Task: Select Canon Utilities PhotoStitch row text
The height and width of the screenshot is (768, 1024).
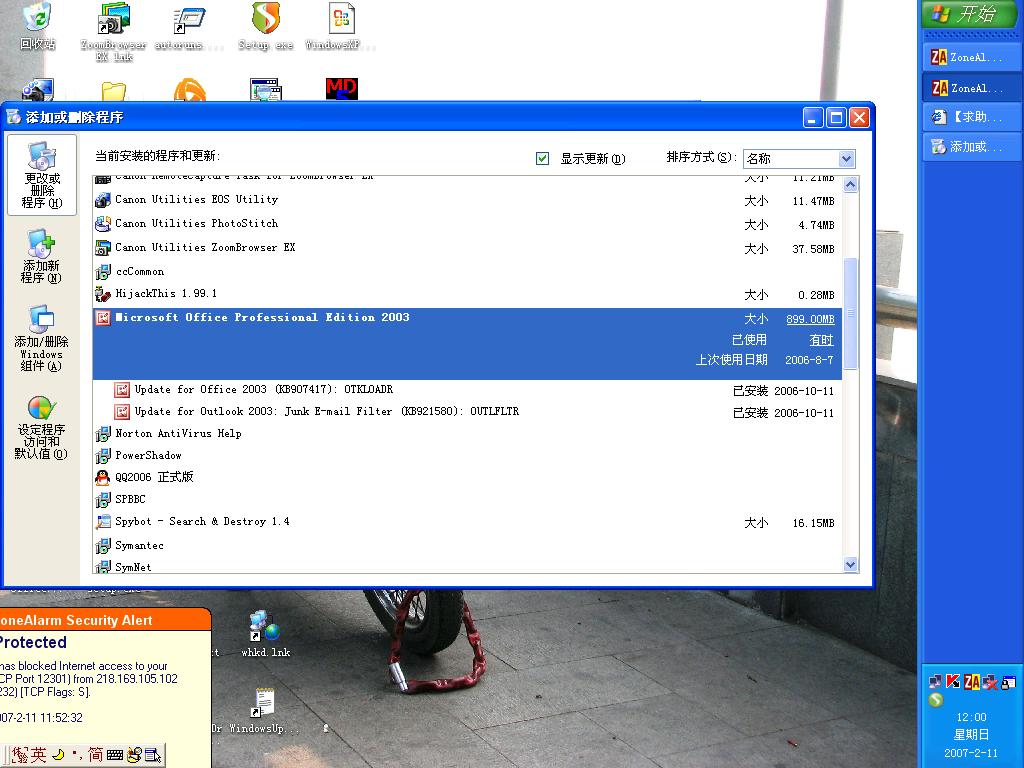Action: coord(197,223)
